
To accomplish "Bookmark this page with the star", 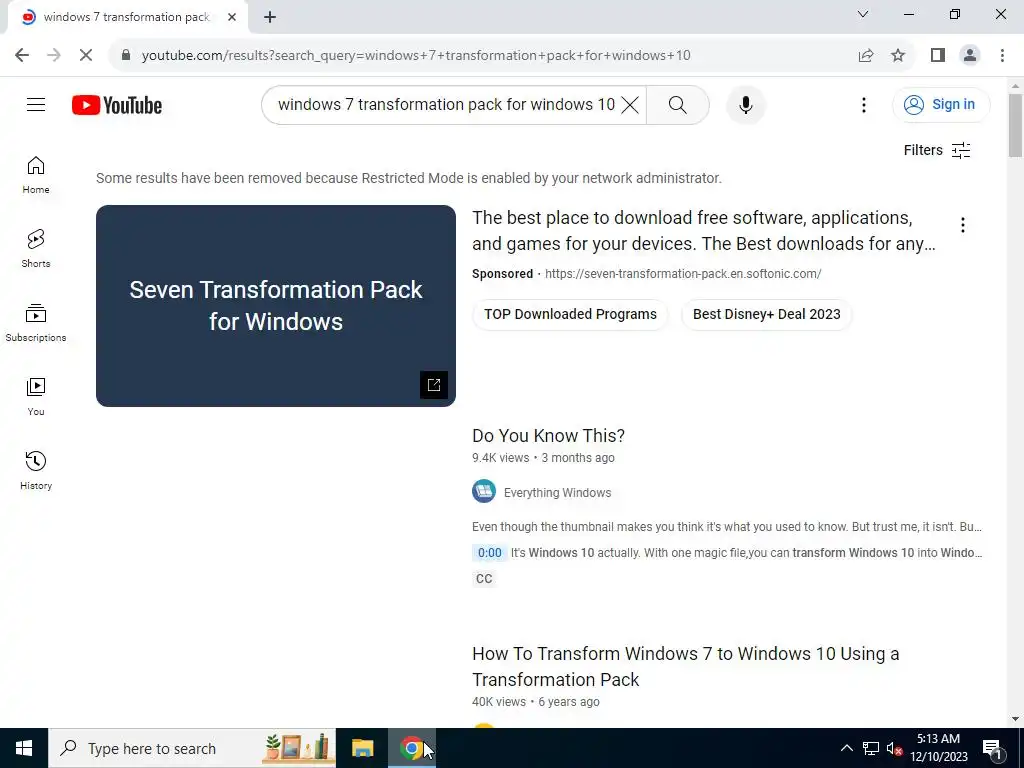I will pyautogui.click(x=898, y=56).
